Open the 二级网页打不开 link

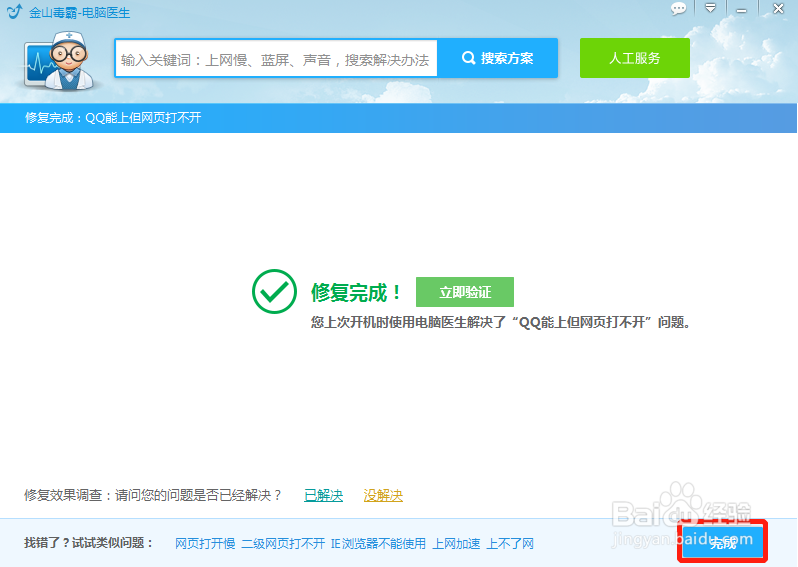(283, 544)
